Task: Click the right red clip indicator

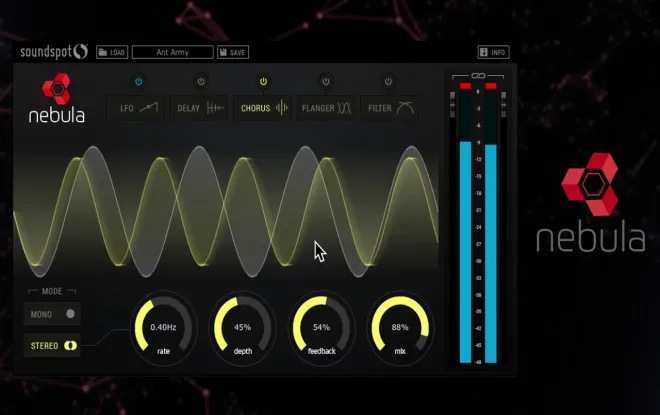Action: point(491,86)
